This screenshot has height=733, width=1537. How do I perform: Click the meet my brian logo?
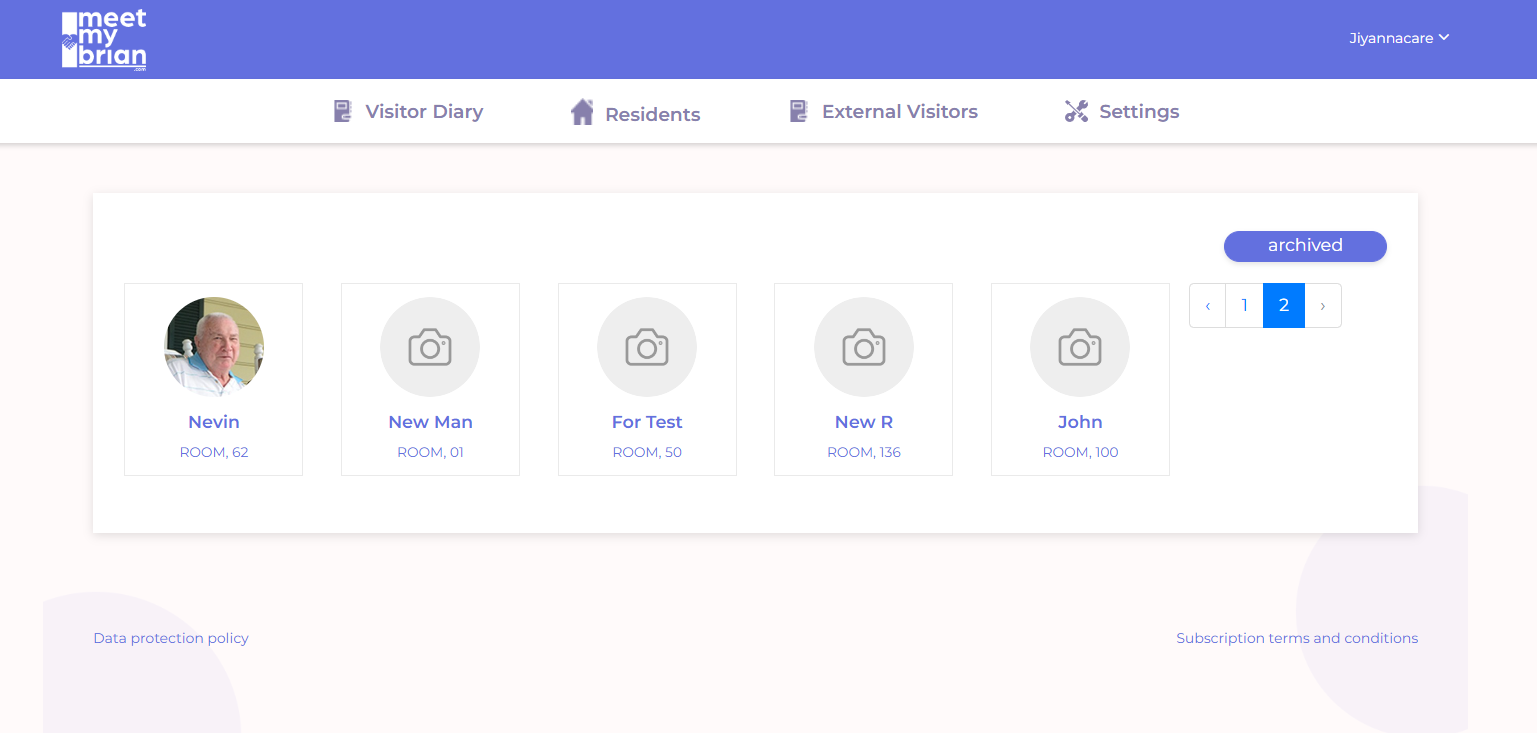(x=104, y=40)
